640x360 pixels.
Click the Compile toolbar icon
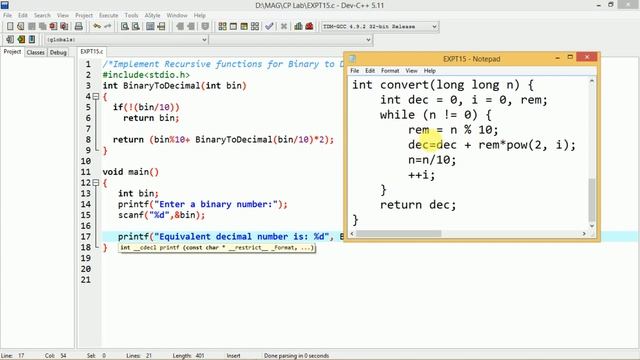[x=222, y=27]
